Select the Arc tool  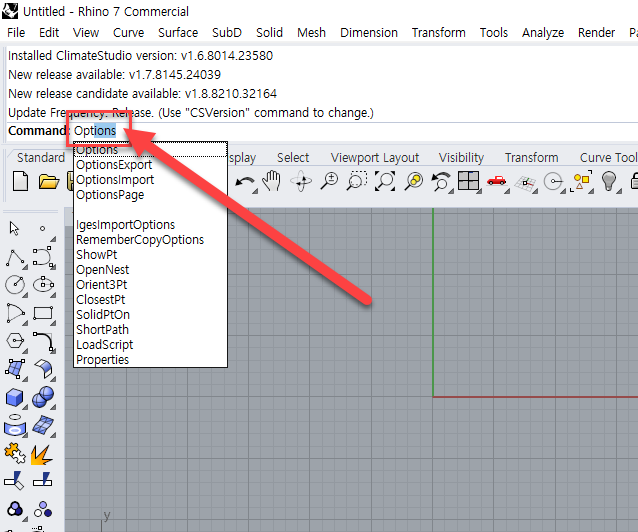coord(15,313)
